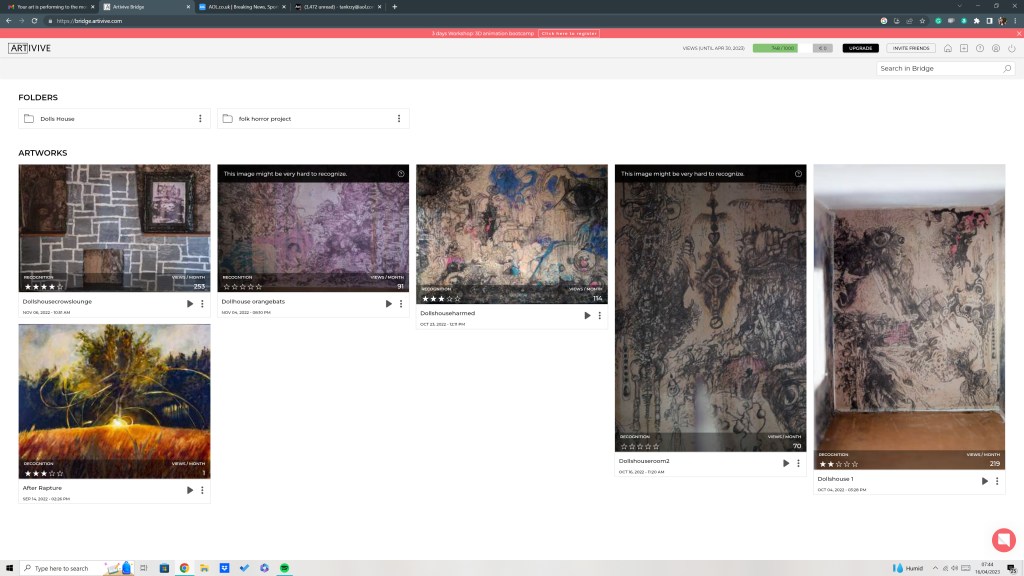Open the user account profile icon
The width and height of the screenshot is (1024, 576).
click(996, 48)
